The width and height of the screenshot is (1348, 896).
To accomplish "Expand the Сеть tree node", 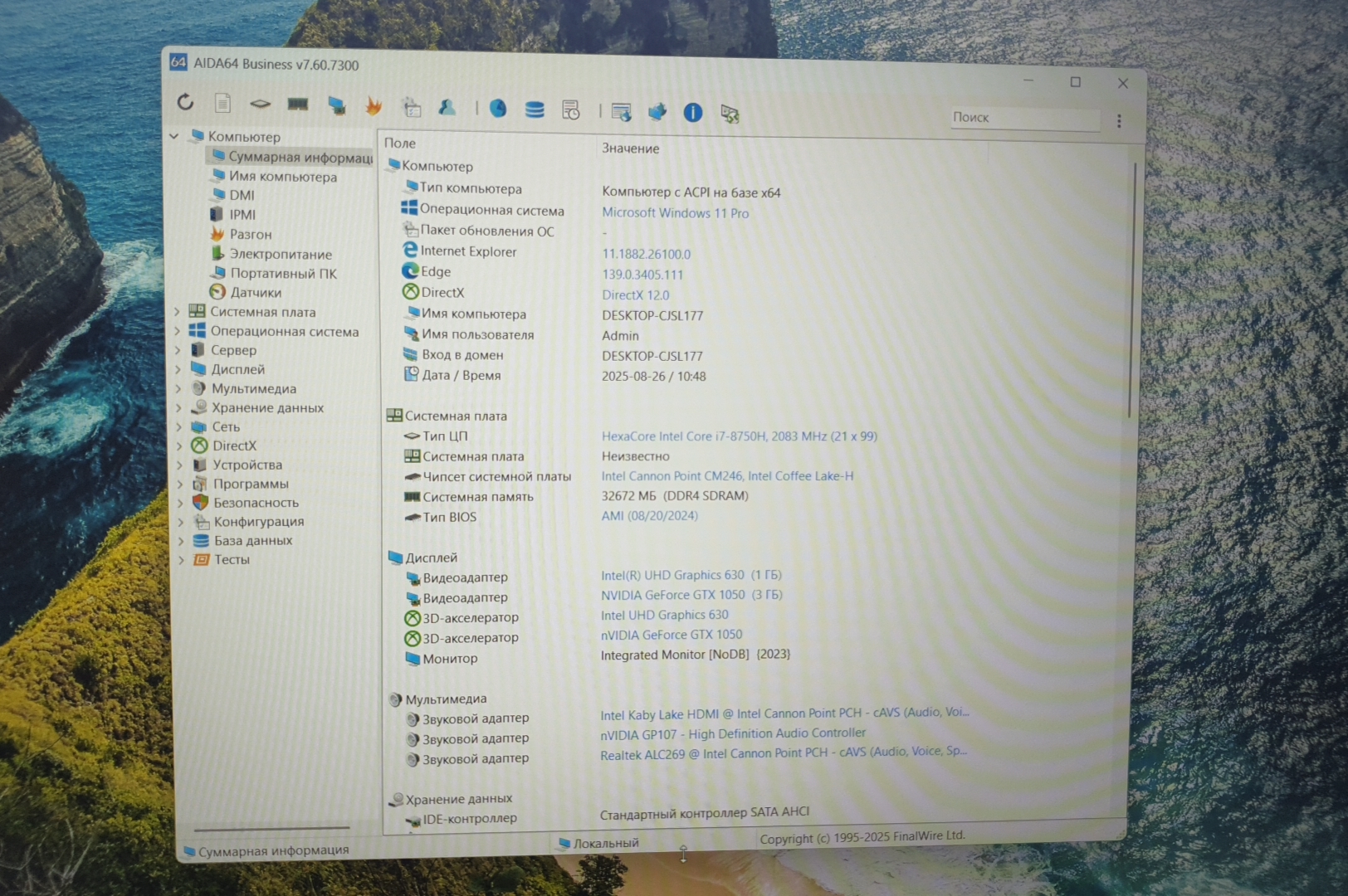I will pos(178,426).
